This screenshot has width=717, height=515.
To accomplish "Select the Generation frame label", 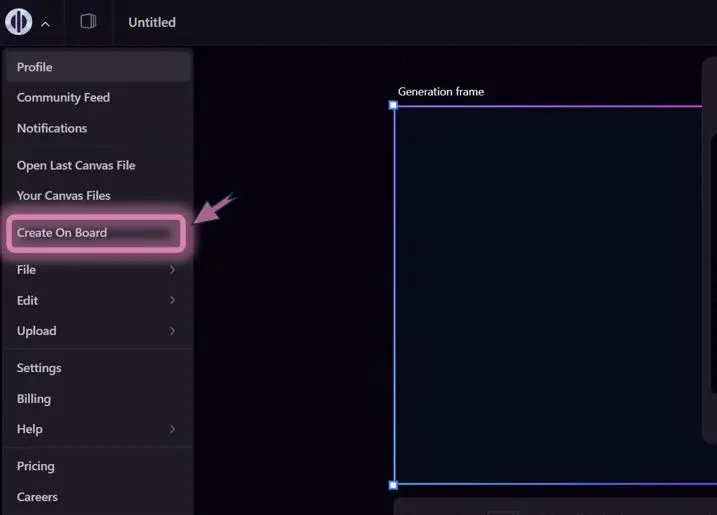I will point(441,91).
